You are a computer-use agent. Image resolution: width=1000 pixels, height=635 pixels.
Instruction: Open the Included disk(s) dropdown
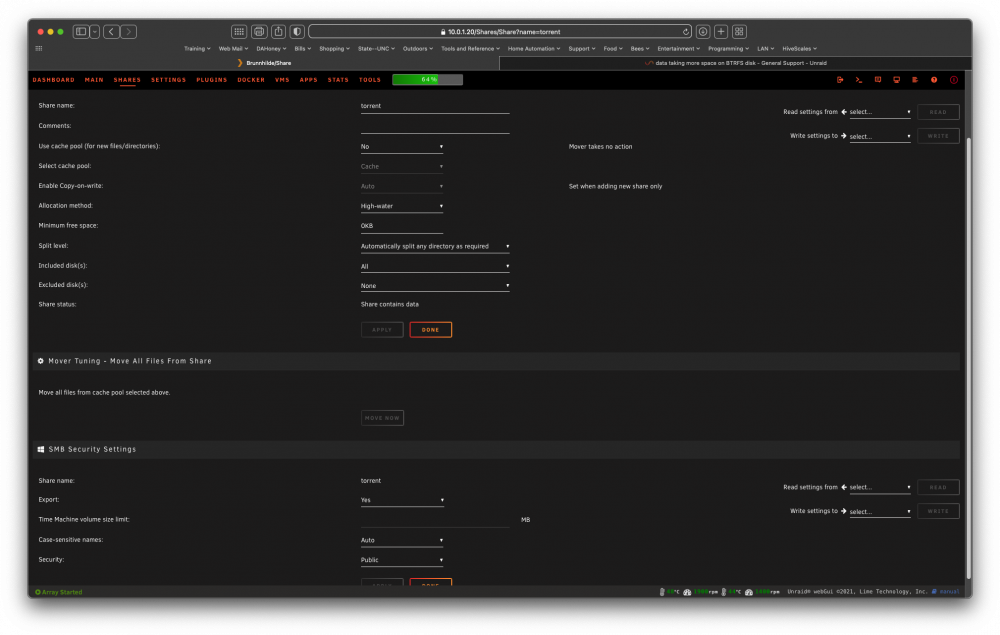[x=435, y=266]
